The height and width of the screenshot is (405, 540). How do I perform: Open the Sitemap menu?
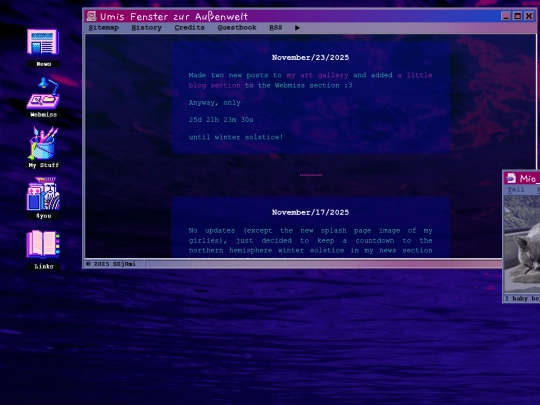[x=103, y=28]
